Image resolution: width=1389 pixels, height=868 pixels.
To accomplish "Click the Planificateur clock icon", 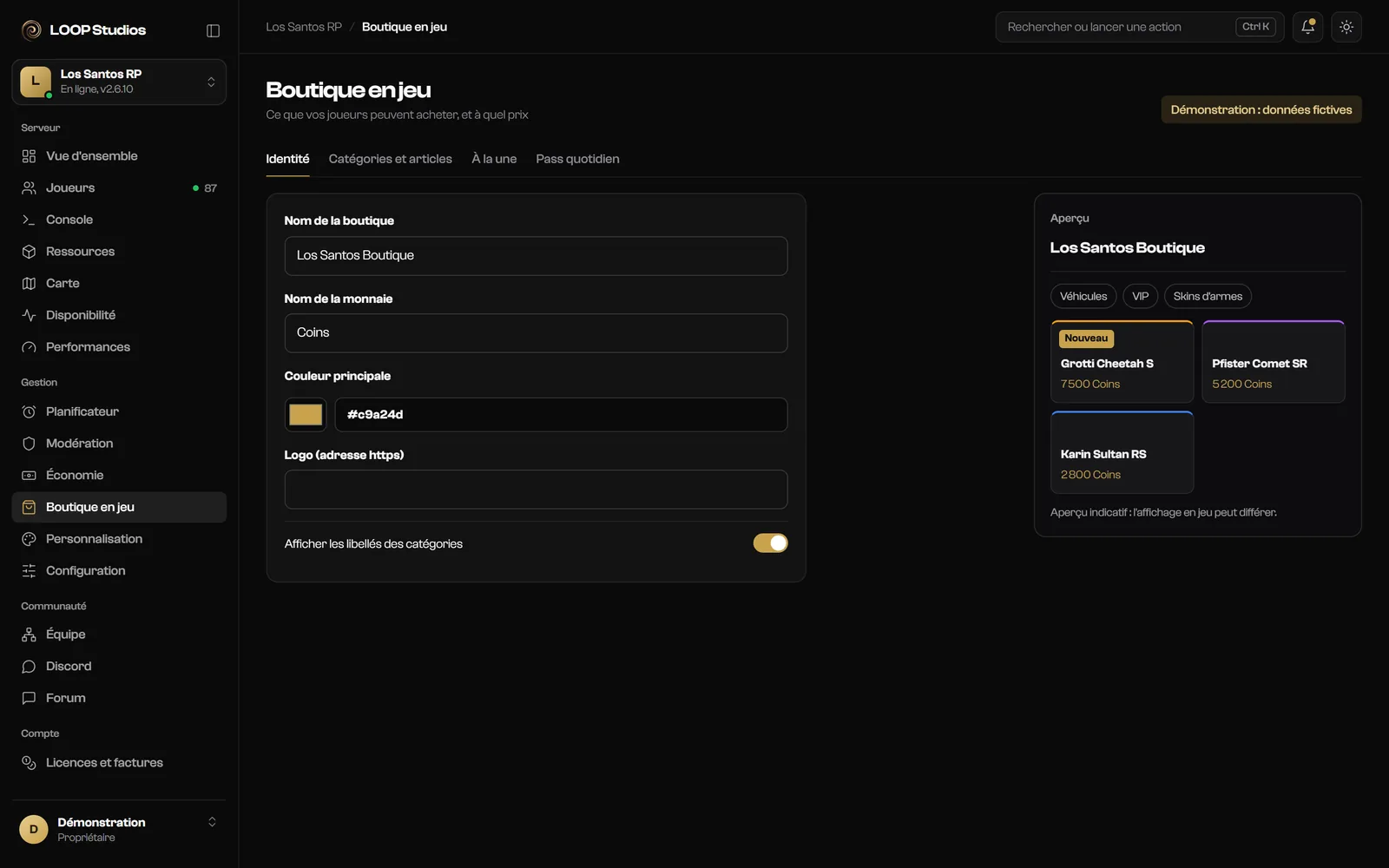I will tap(29, 411).
